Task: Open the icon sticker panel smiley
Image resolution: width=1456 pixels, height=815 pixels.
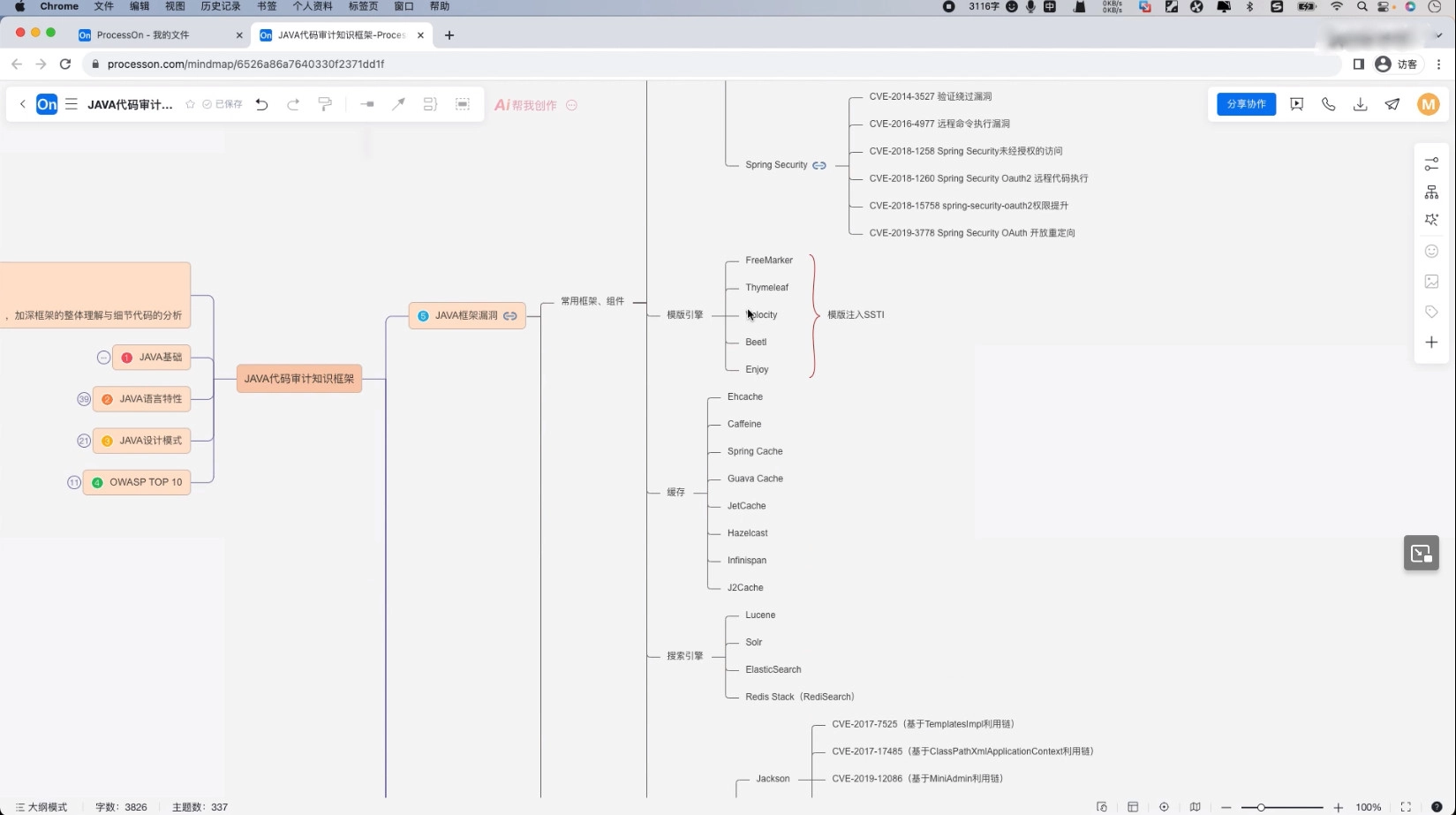Action: [1431, 252]
